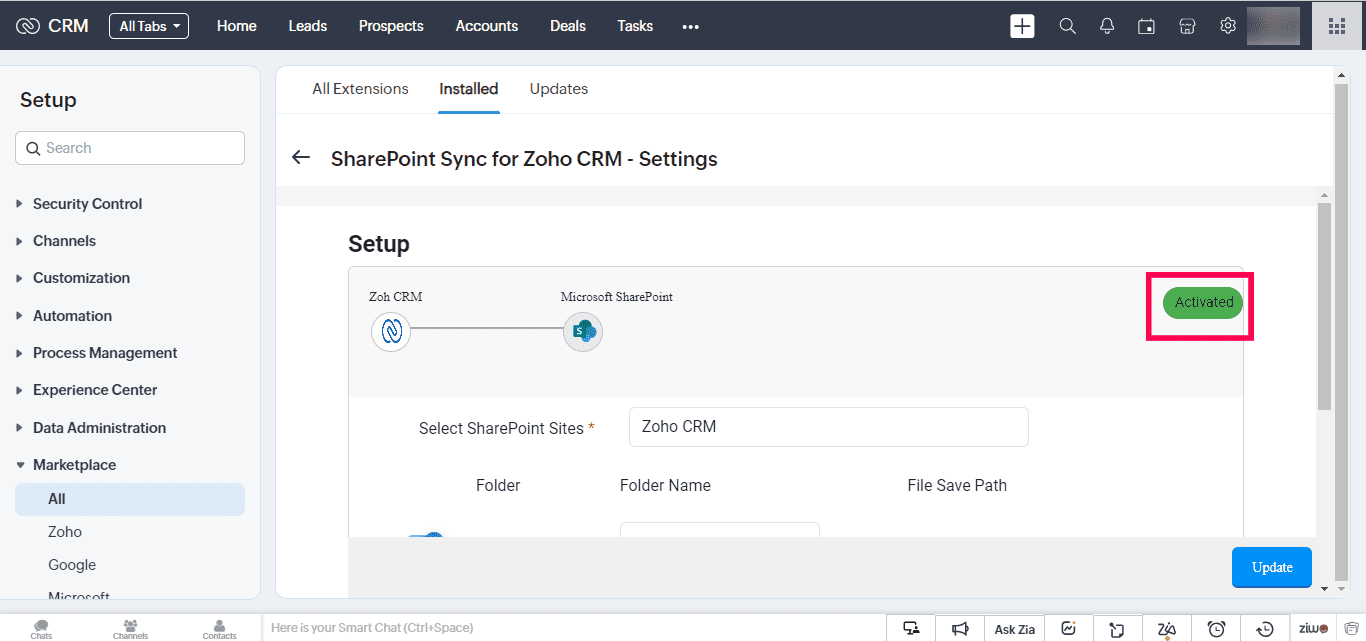This screenshot has width=1366, height=641.
Task: Click the 'File Save Path' column header
Action: point(957,486)
